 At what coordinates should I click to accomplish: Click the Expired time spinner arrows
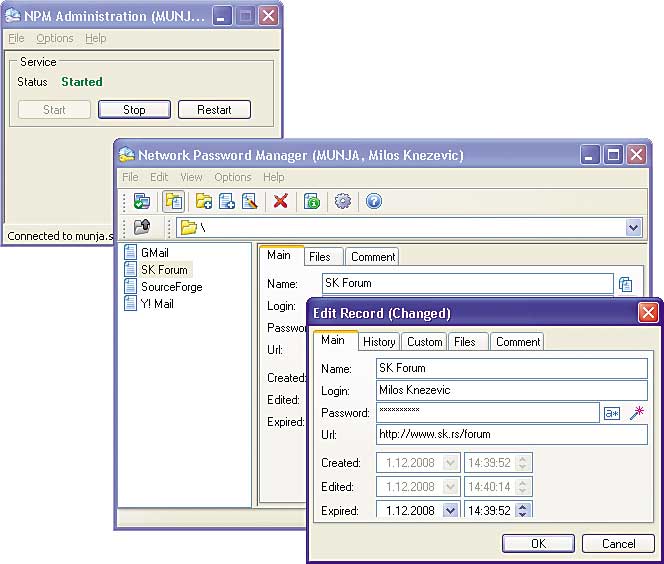[x=523, y=511]
